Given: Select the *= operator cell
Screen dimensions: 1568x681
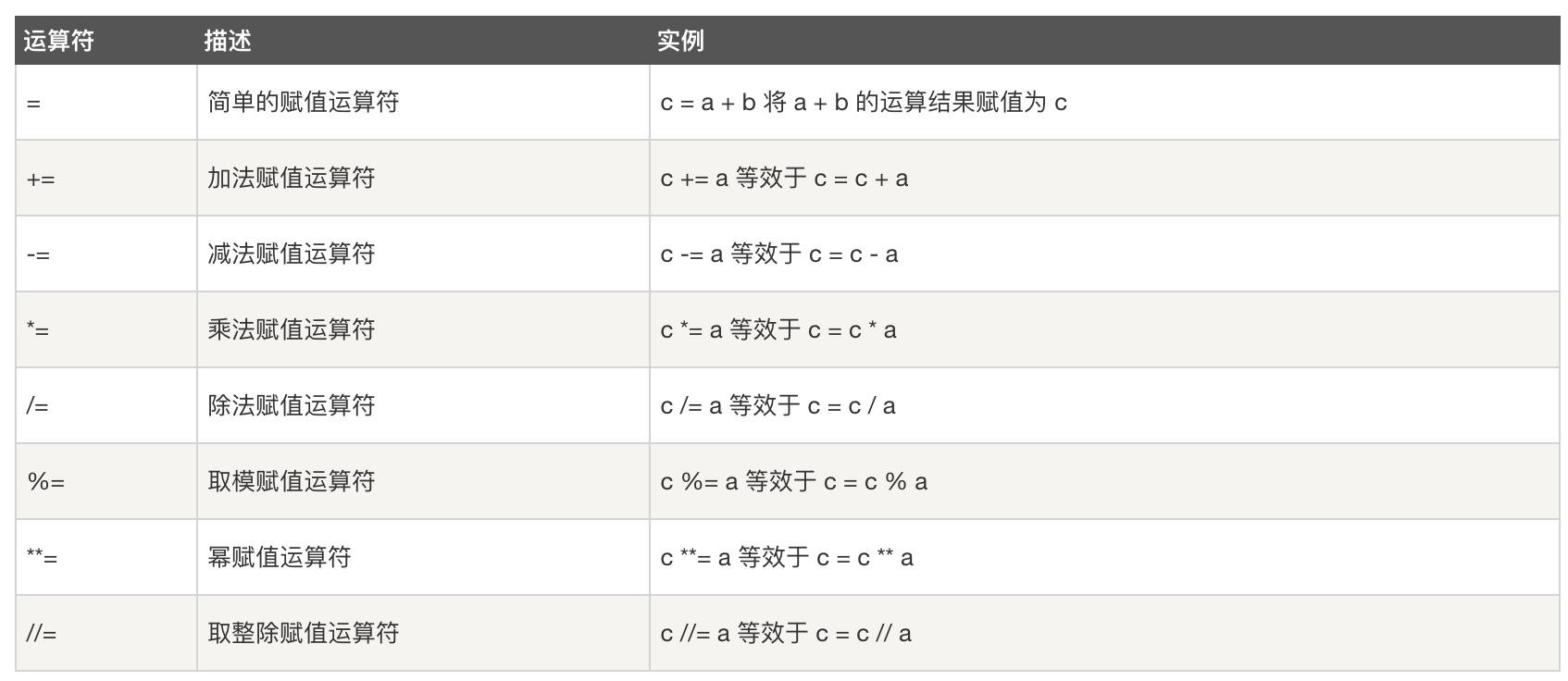Looking at the screenshot, I should tap(38, 330).
